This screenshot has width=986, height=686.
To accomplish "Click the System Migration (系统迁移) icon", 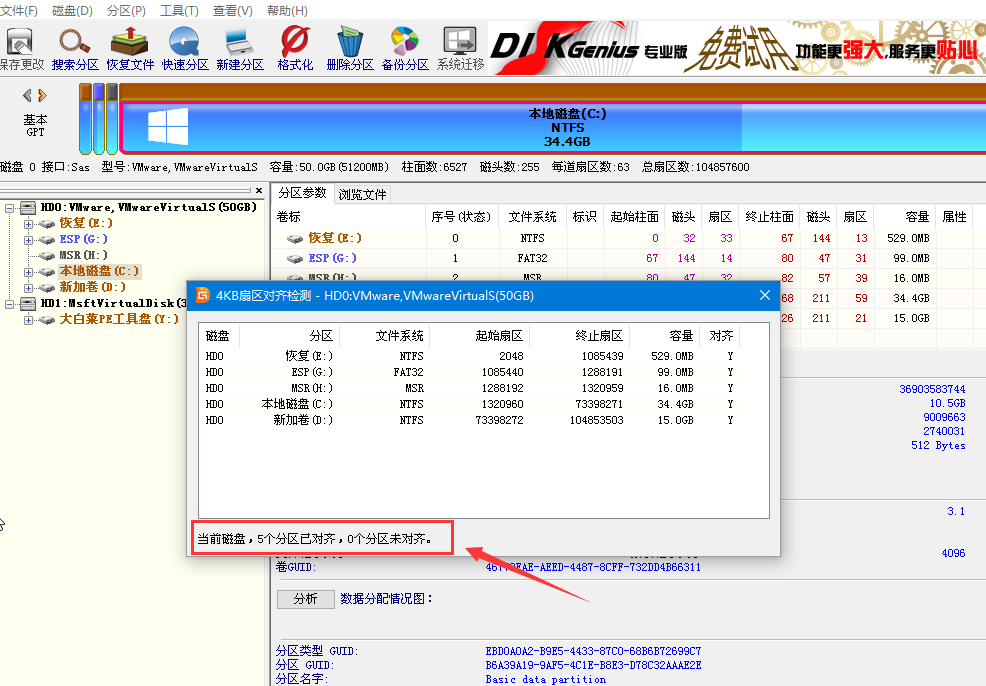I will (460, 43).
